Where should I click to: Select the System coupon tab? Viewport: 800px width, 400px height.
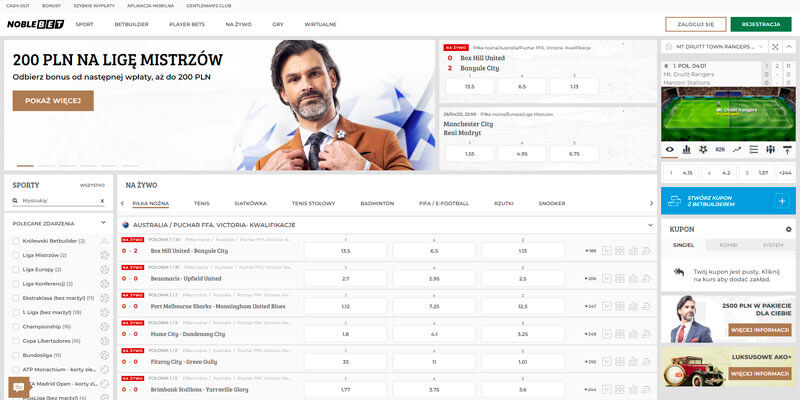pos(772,245)
